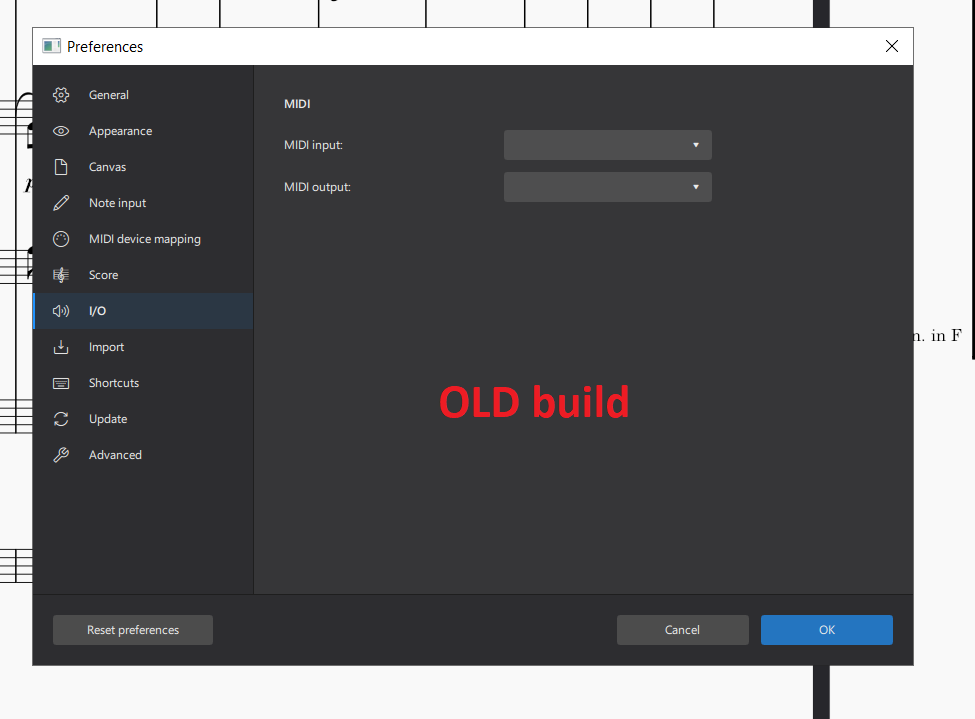Click the Preferences window app icon
The image size is (975, 719).
(x=52, y=46)
